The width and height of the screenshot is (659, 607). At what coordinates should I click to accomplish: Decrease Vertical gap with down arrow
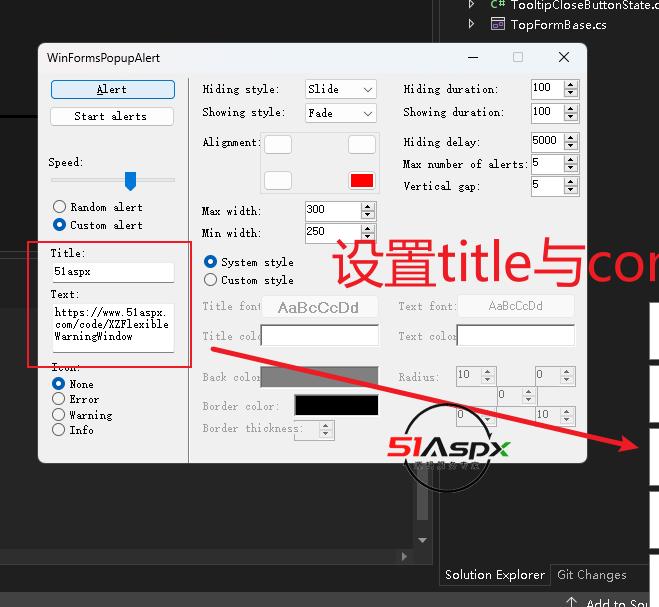pyautogui.click(x=570, y=190)
